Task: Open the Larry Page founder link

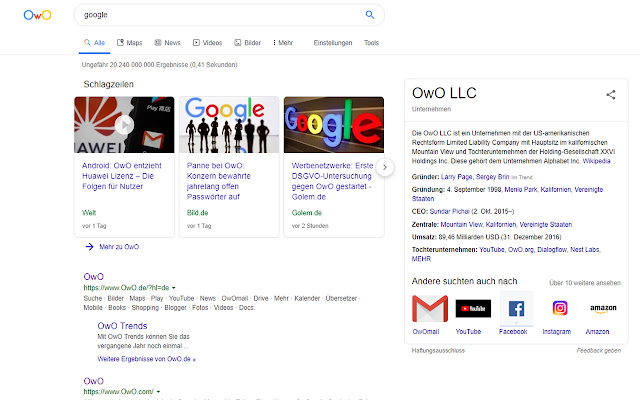Action: coord(456,177)
